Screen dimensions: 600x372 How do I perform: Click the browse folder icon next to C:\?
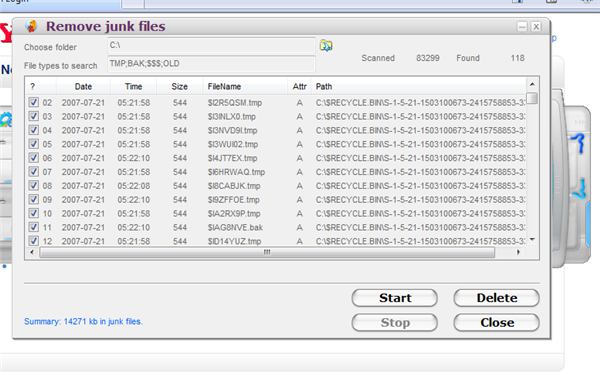click(x=326, y=46)
